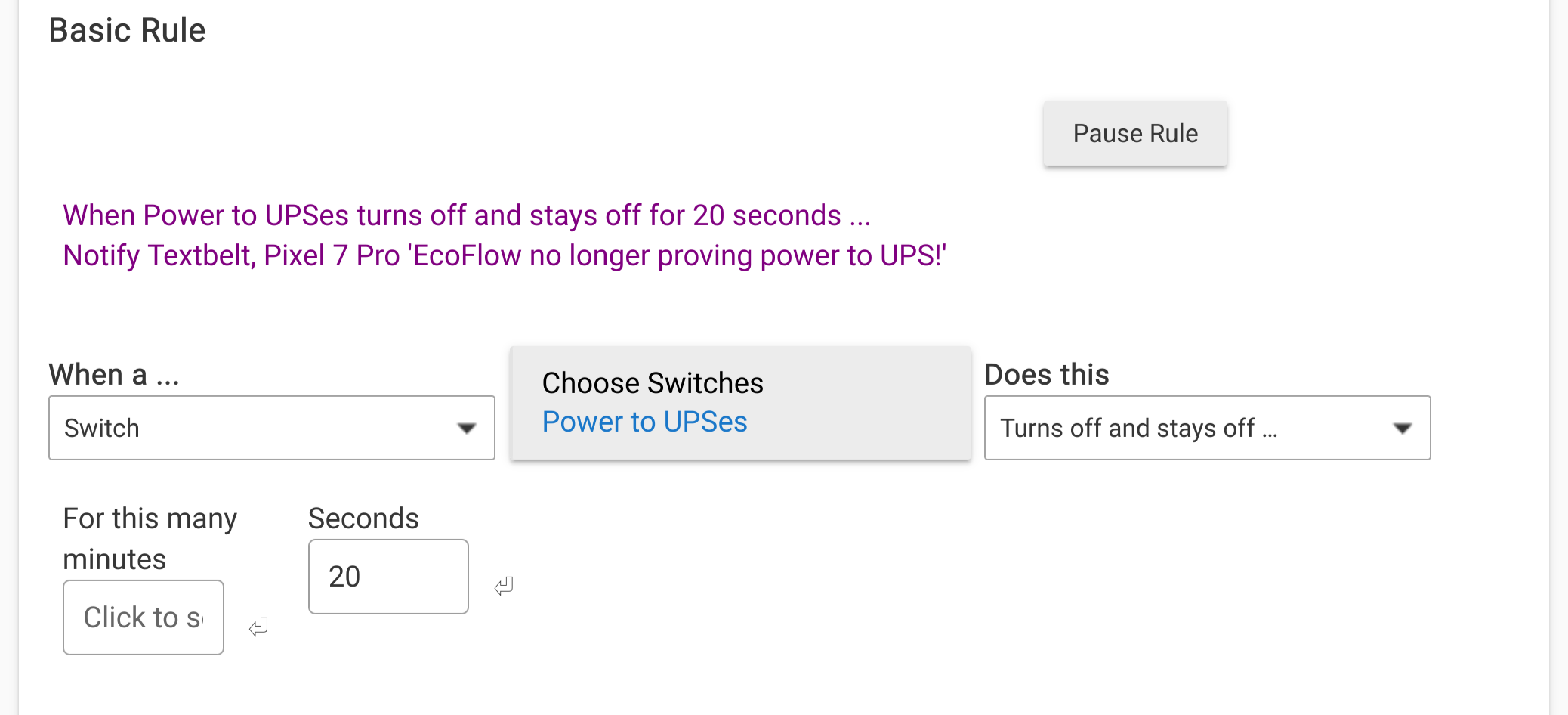Image resolution: width=1568 pixels, height=715 pixels.
Task: Click the 'Notify Textbelt, Pixel 7 Pro' text
Action: click(x=231, y=255)
